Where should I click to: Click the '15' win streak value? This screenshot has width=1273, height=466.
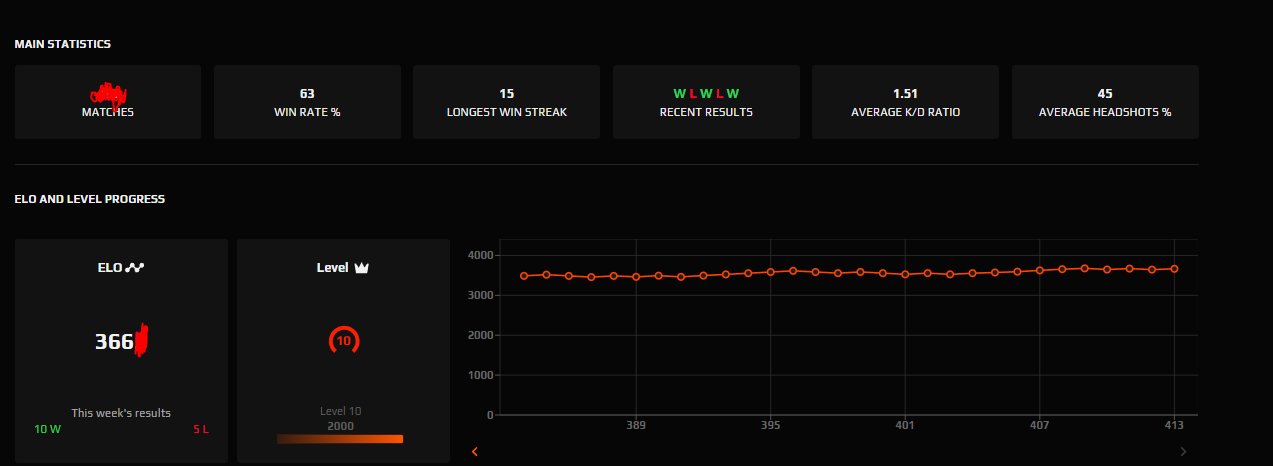click(x=507, y=93)
